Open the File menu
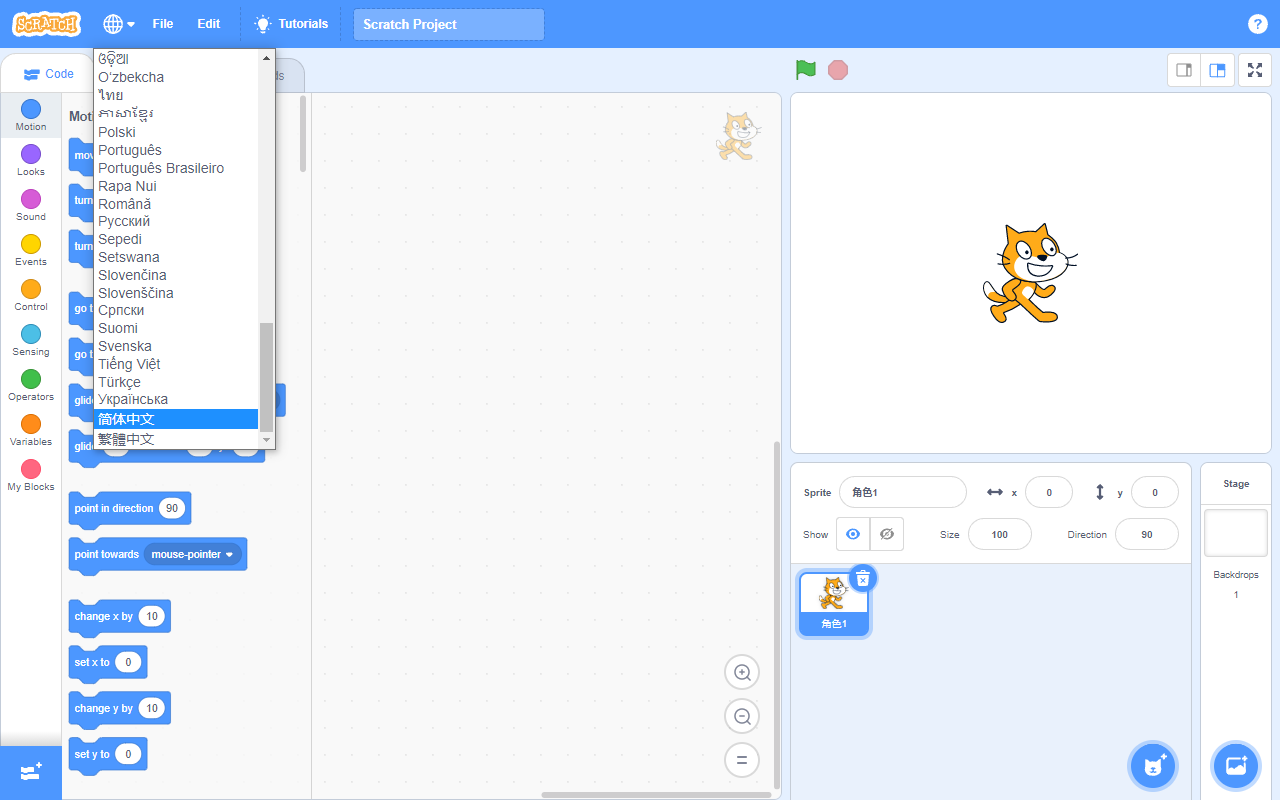The image size is (1280, 800). point(163,24)
